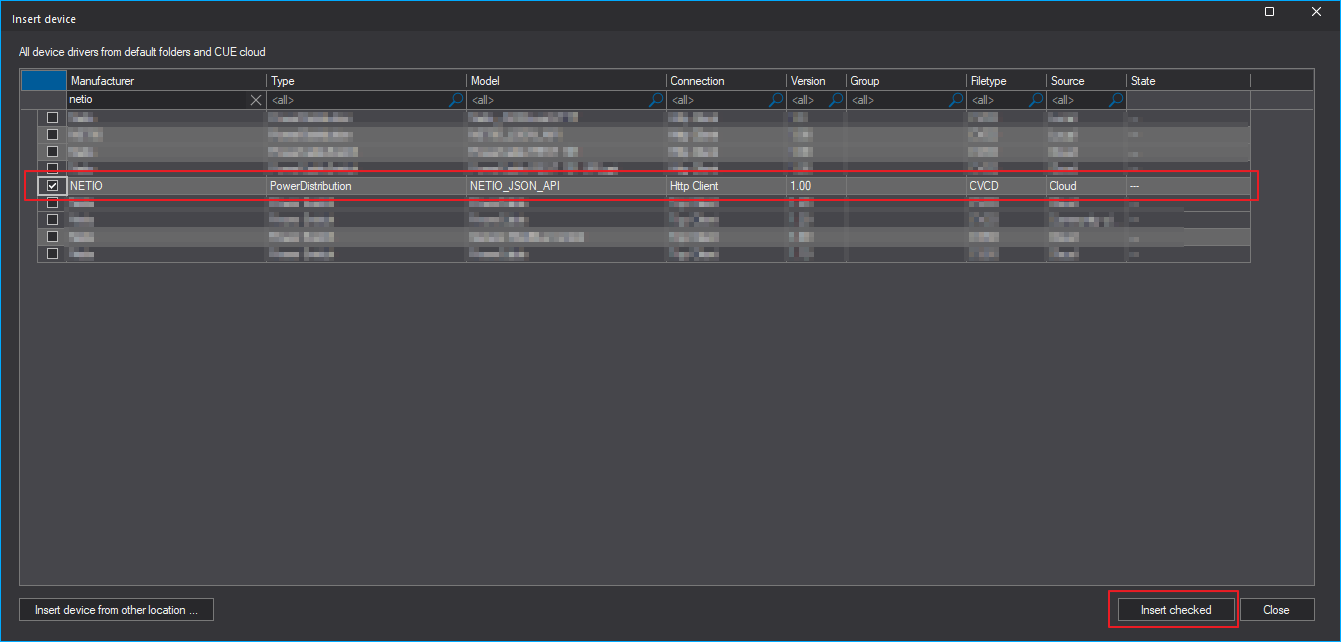Select the 1.00 version cell
1341x642 pixels.
click(816, 186)
